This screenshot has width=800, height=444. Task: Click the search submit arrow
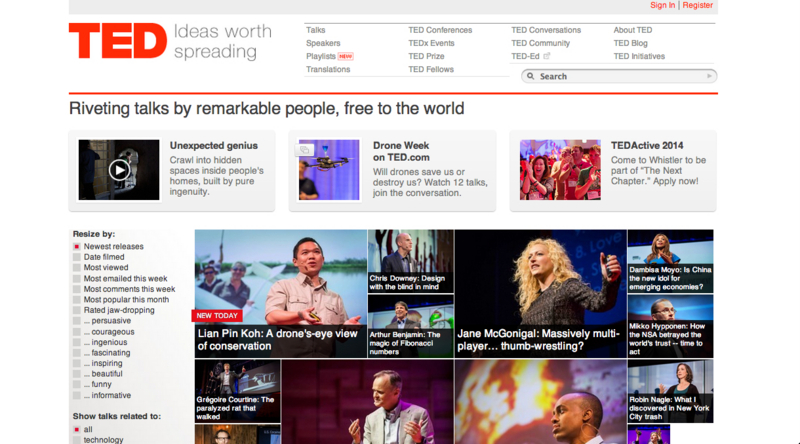pyautogui.click(x=709, y=76)
